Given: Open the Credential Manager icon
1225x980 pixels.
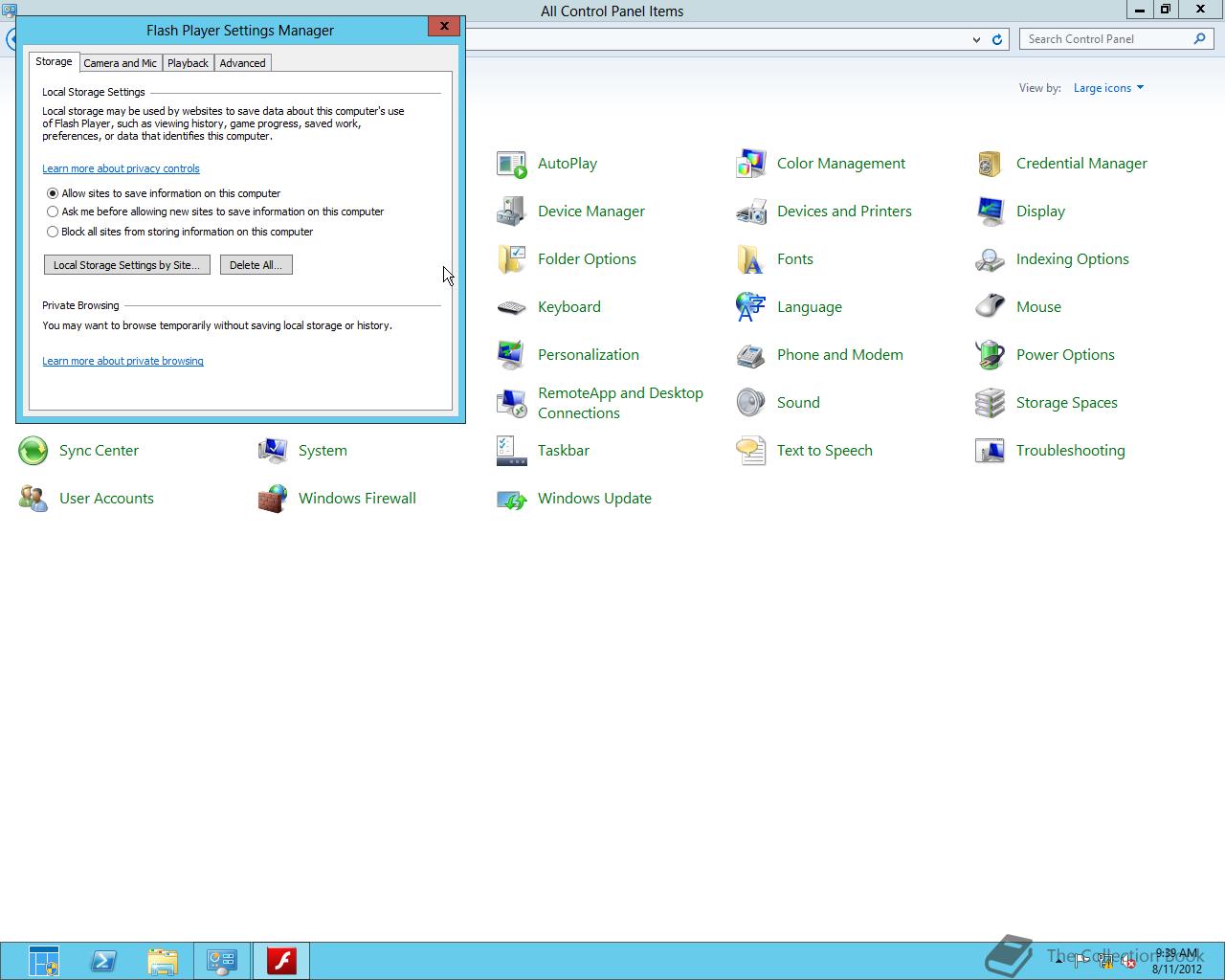Looking at the screenshot, I should point(990,164).
